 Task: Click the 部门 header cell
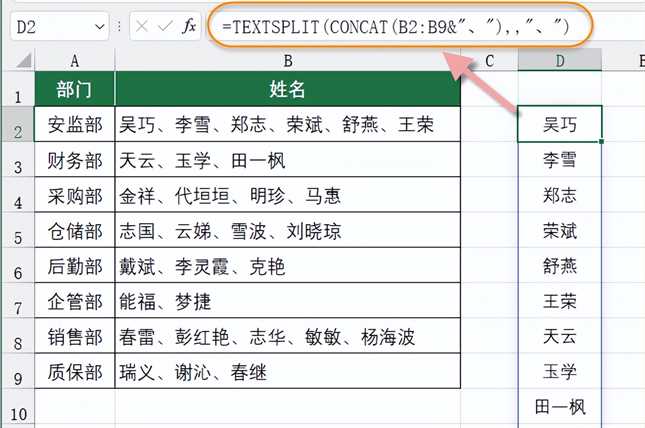[75, 90]
